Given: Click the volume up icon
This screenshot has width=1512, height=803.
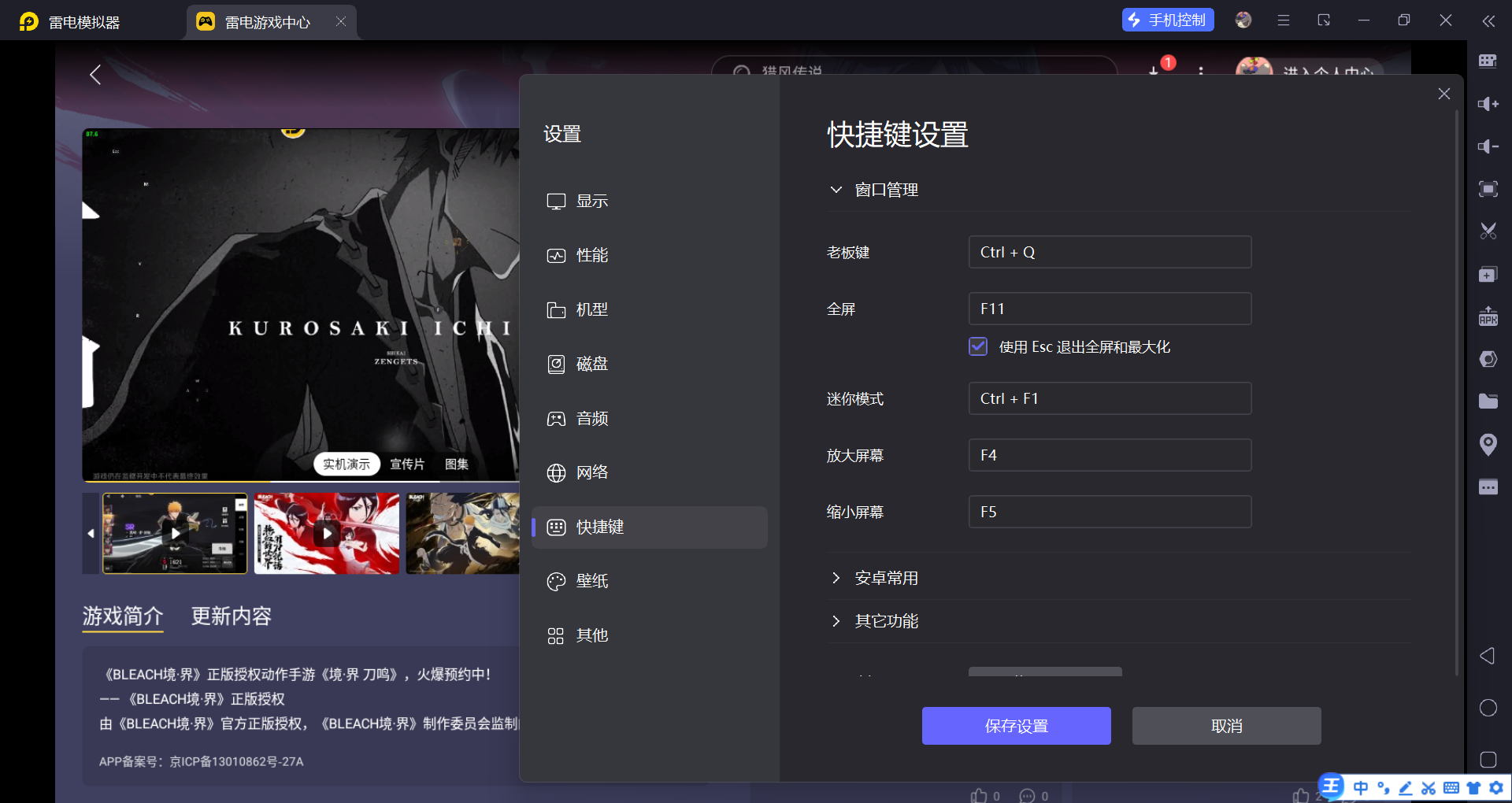Looking at the screenshot, I should point(1488,104).
